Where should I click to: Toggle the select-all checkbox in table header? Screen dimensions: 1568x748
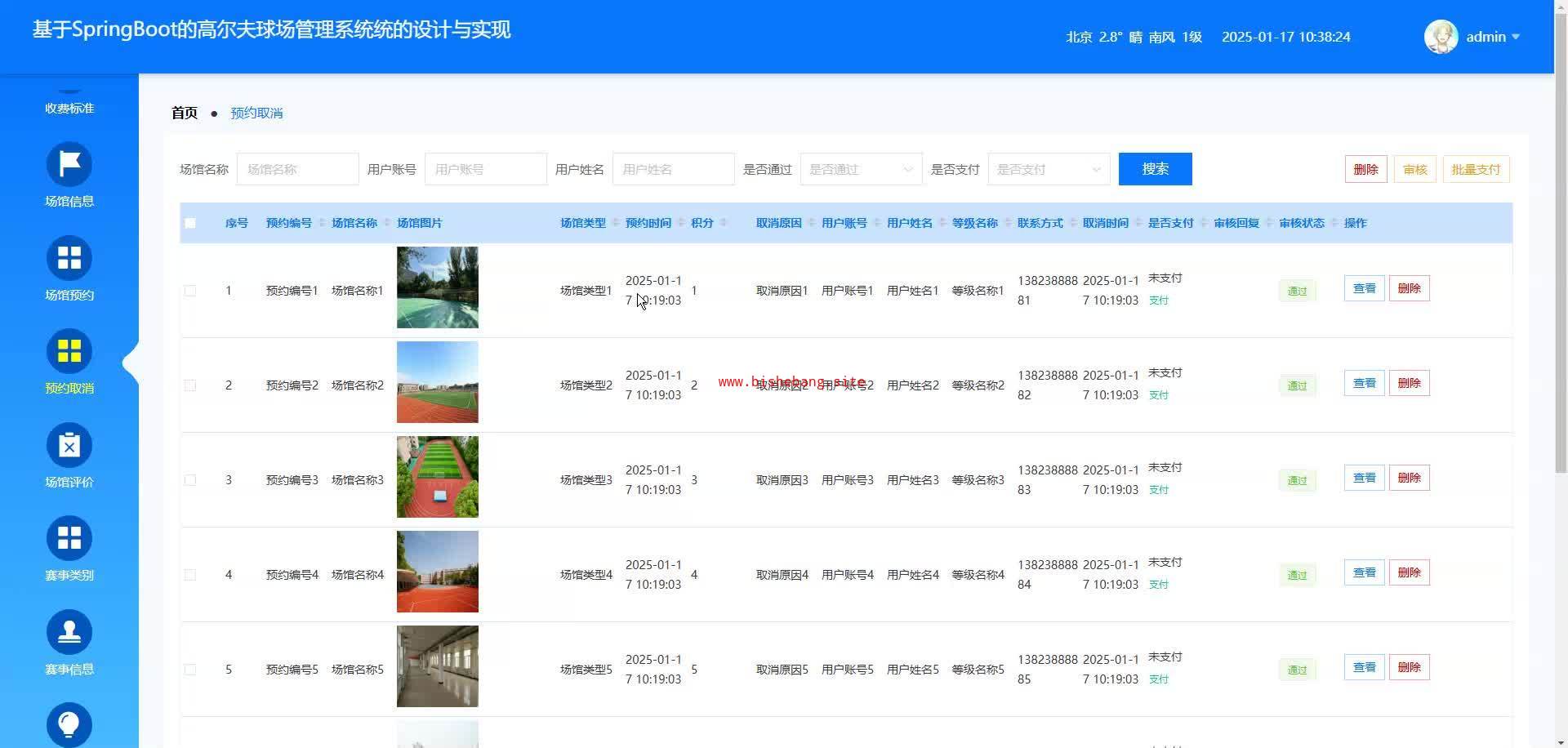click(190, 223)
